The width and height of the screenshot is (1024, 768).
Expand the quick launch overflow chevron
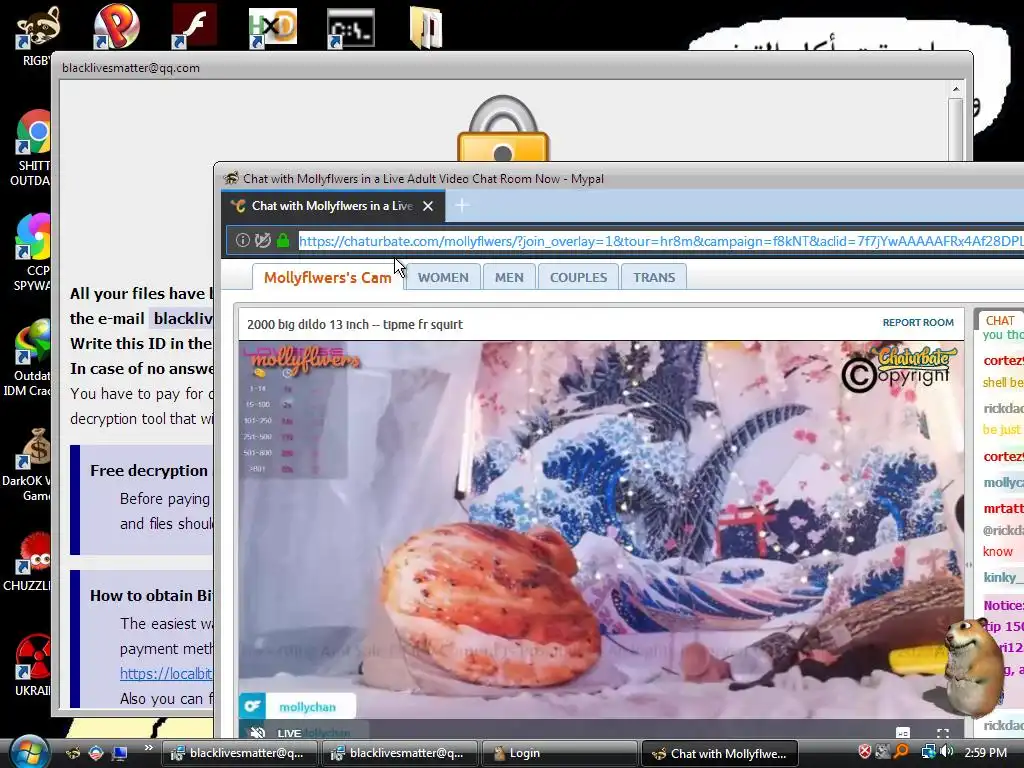pyautogui.click(x=149, y=748)
